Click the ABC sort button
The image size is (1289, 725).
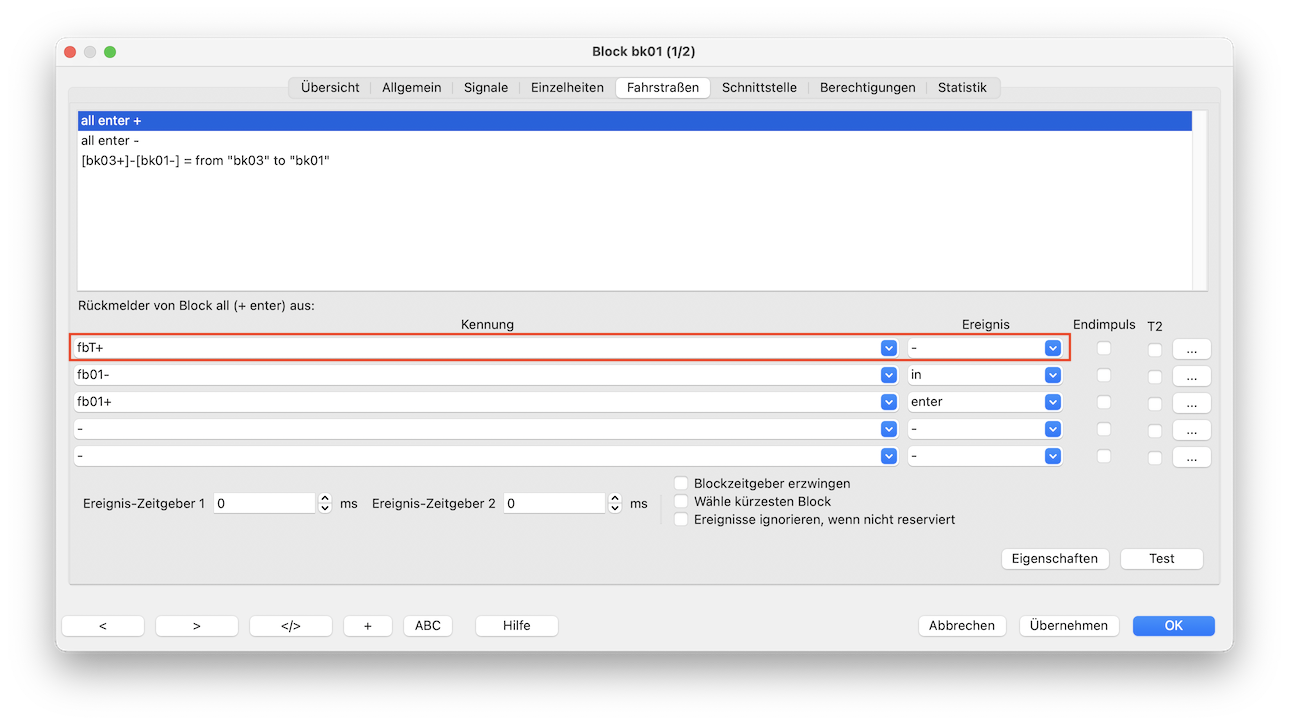(428, 626)
